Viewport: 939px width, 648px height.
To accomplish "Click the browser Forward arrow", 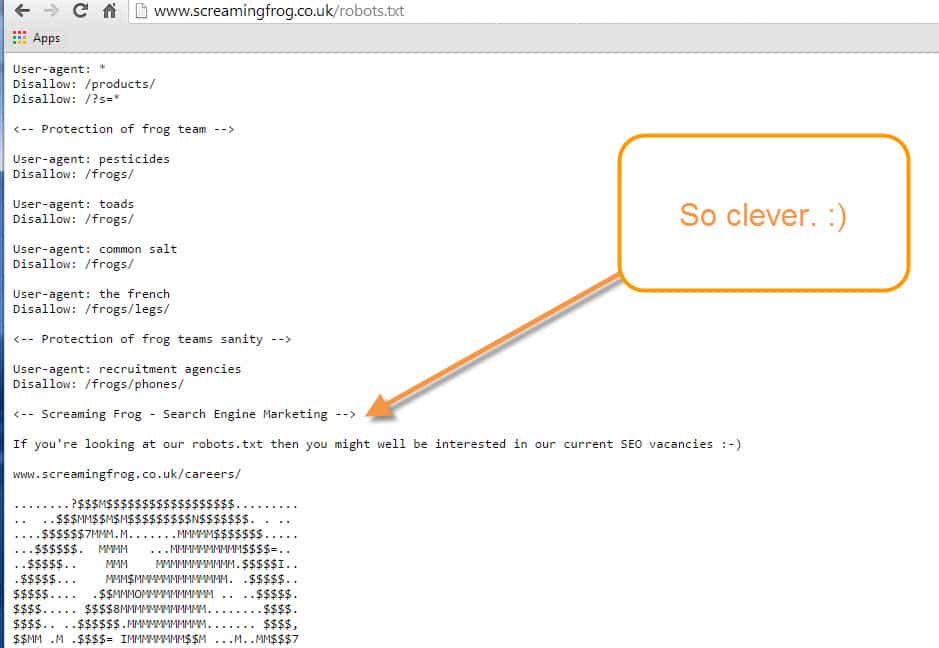I will click(52, 10).
